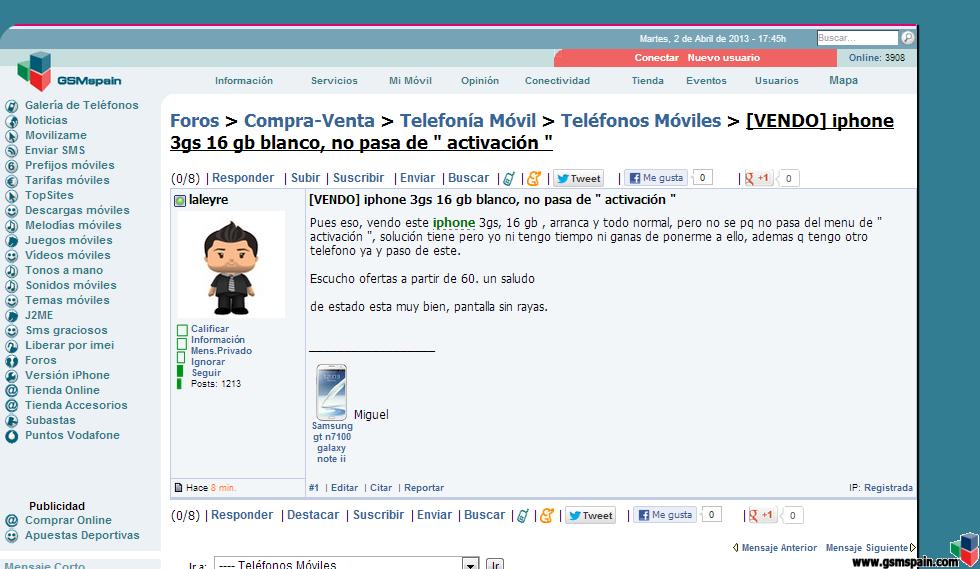
Task: Click the Editar link on the post
Action: click(344, 488)
